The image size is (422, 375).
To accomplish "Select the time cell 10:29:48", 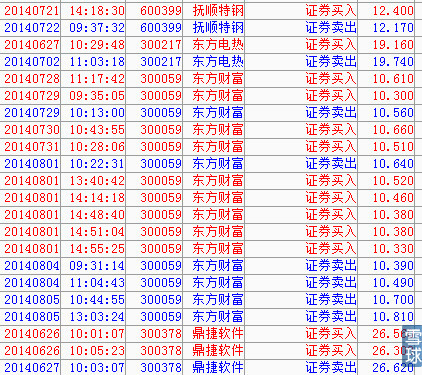I will point(97,45).
